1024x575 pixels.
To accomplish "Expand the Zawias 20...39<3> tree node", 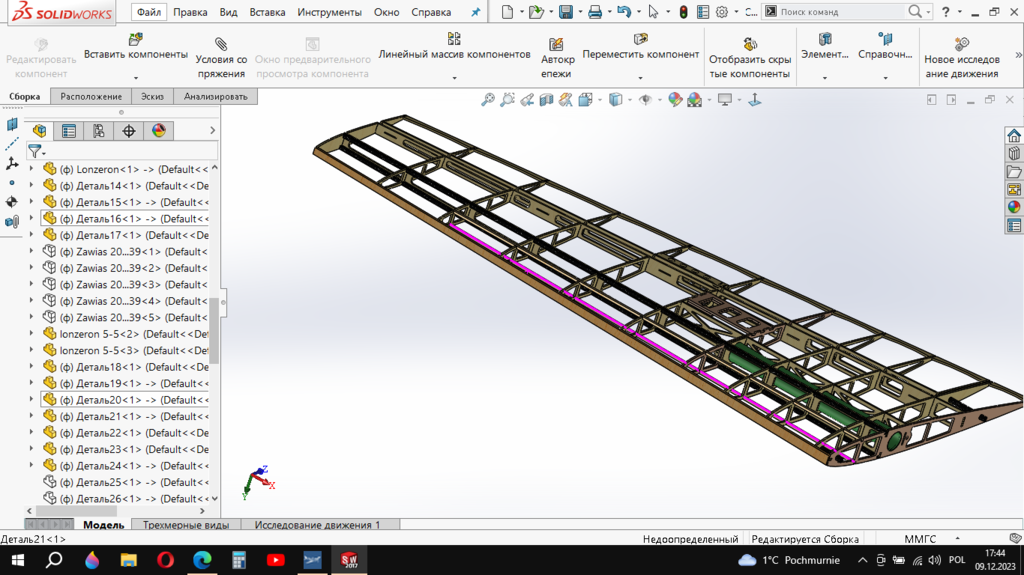I will 31,285.
